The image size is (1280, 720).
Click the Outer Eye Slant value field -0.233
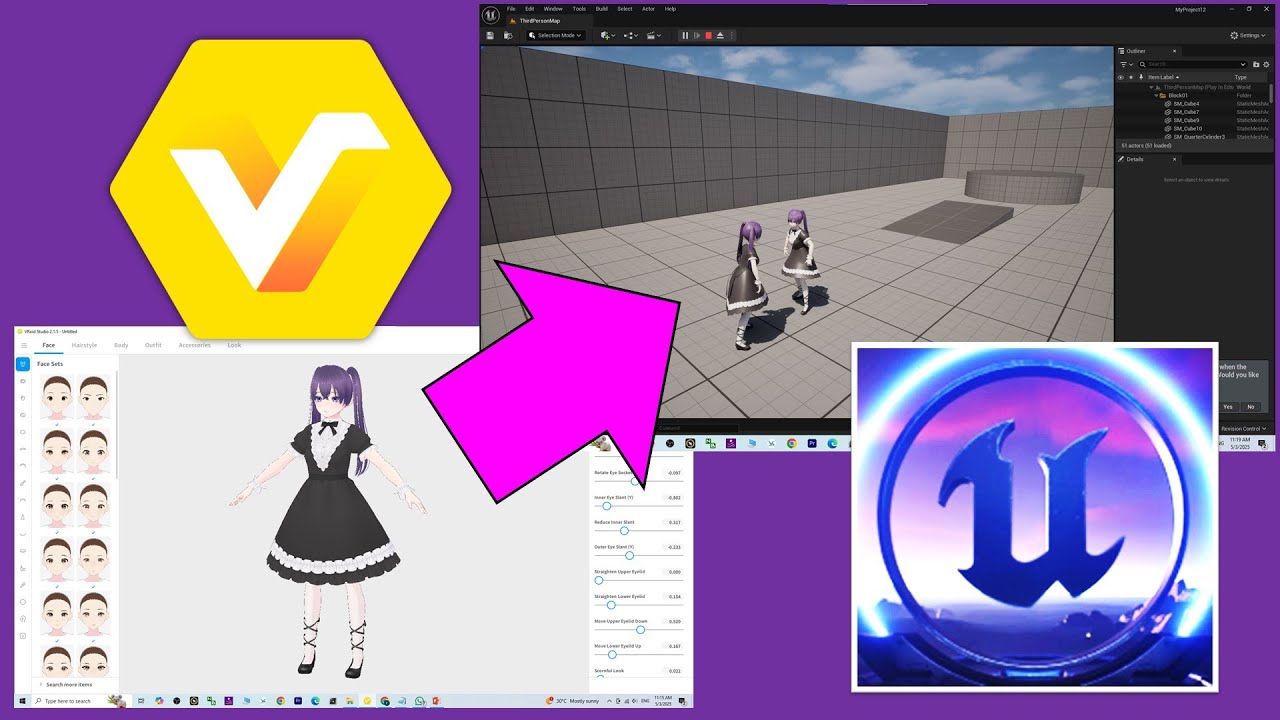pyautogui.click(x=675, y=547)
